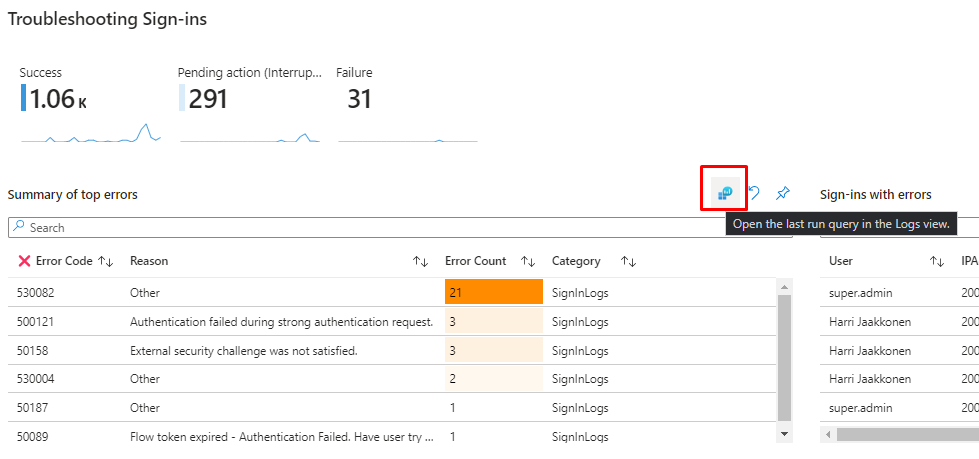The width and height of the screenshot is (979, 459).
Task: Select first super.admin user row
Action: point(859,293)
